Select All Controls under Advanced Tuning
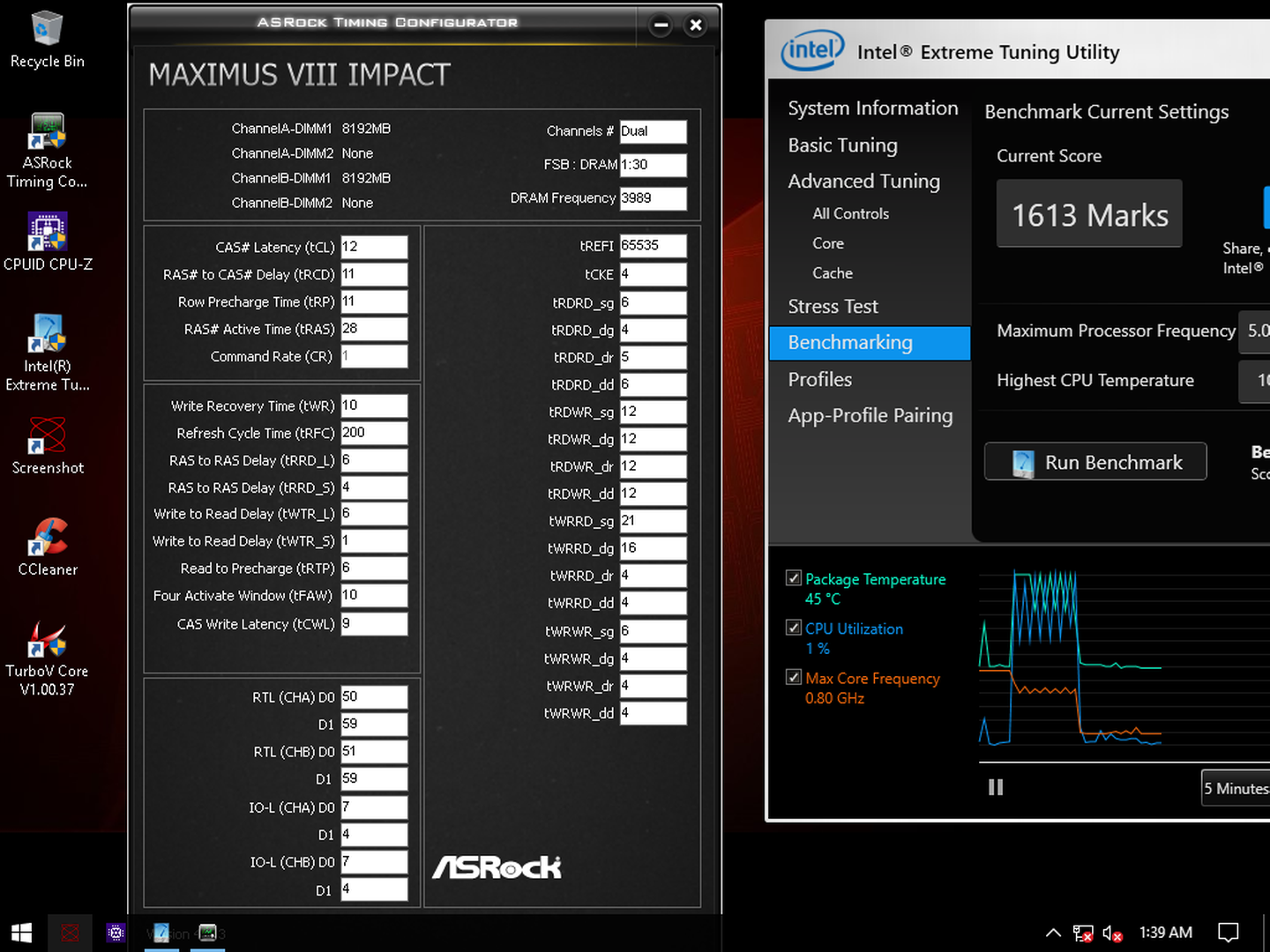Image resolution: width=1270 pixels, height=952 pixels. point(850,213)
